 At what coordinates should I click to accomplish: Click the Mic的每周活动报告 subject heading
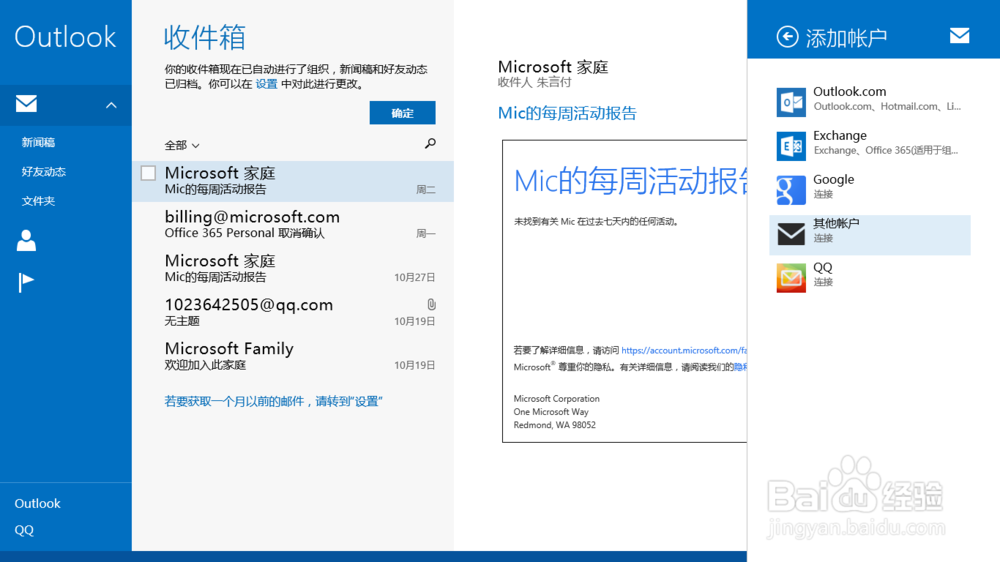[567, 113]
